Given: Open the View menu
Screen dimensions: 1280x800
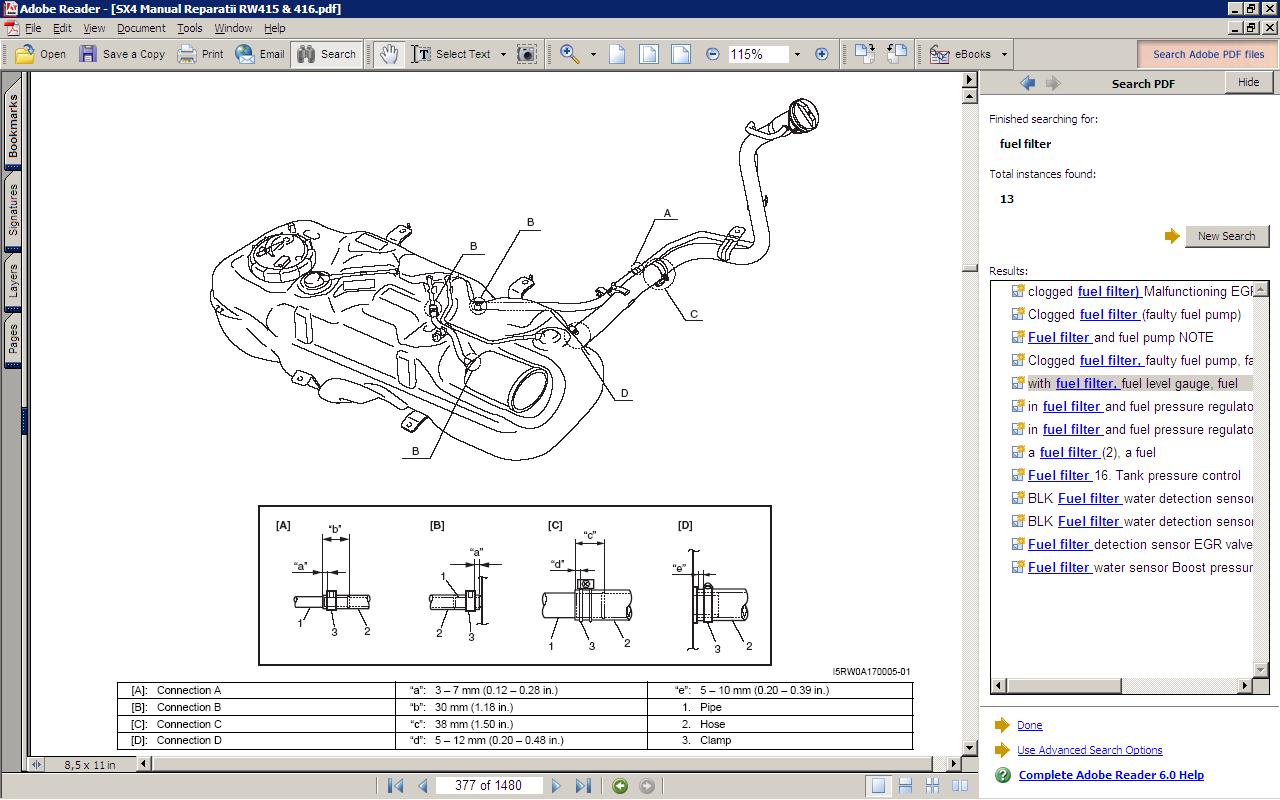Looking at the screenshot, I should (x=94, y=28).
